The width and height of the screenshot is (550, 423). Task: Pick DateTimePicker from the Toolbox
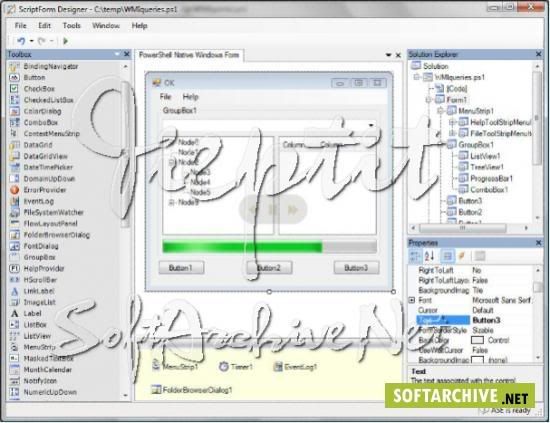click(x=48, y=167)
